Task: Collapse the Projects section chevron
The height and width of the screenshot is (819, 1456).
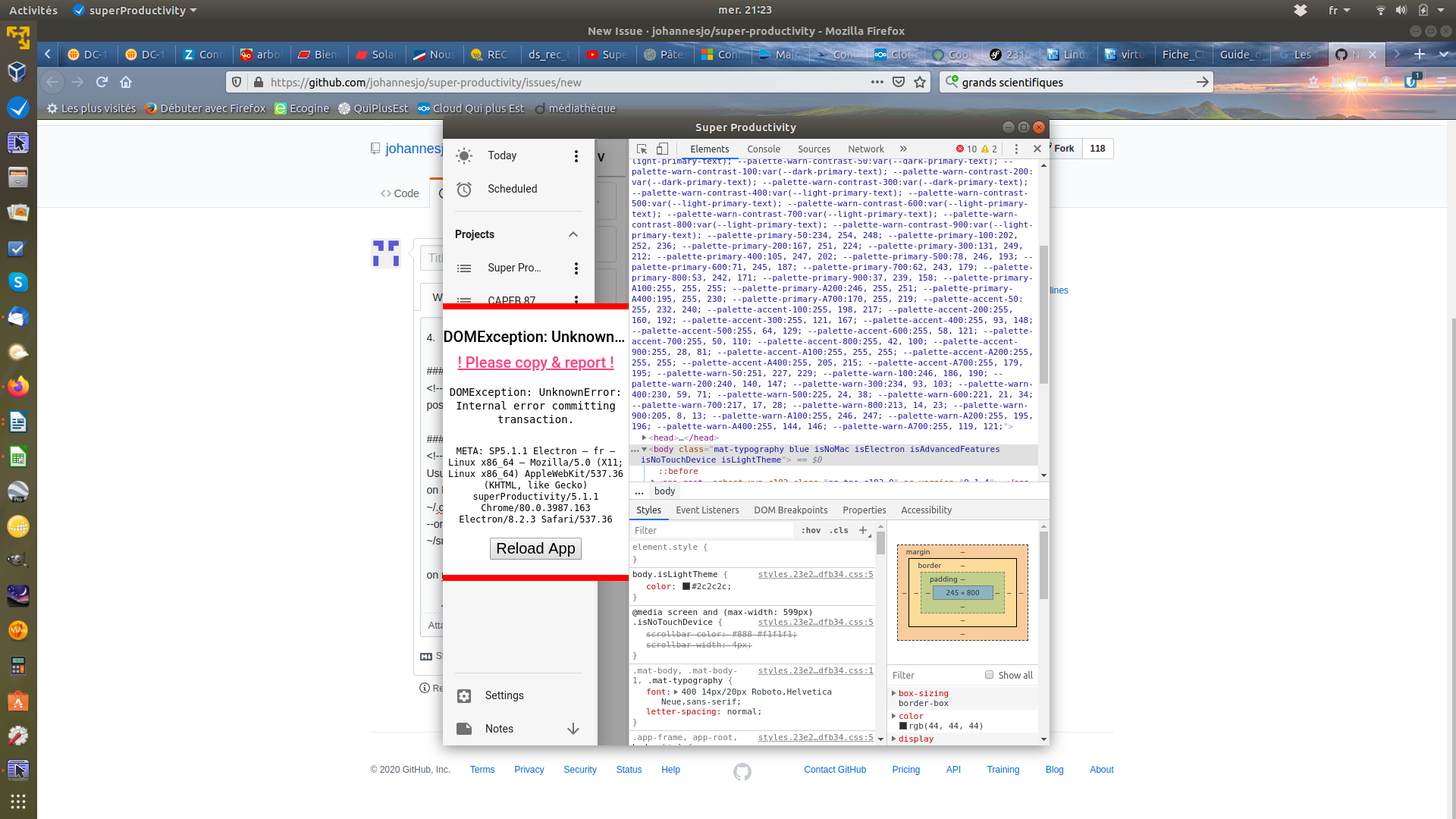Action: 573,234
